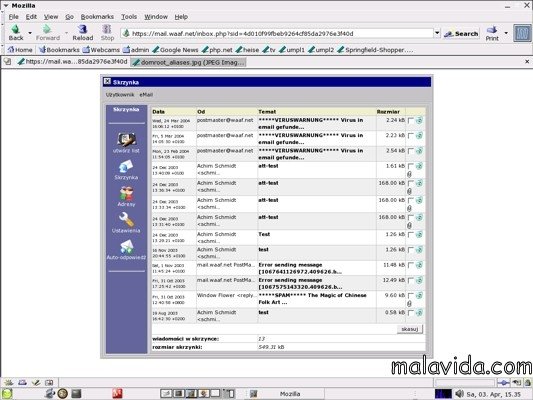Open the SPAM Magic of Chinese Folk Art message
The height and width of the screenshot is (400, 533).
(312, 299)
